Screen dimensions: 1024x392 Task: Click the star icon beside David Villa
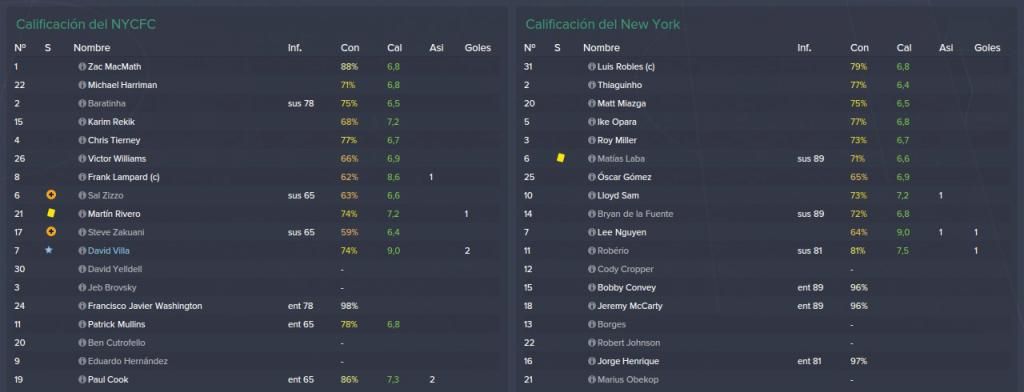pos(49,250)
